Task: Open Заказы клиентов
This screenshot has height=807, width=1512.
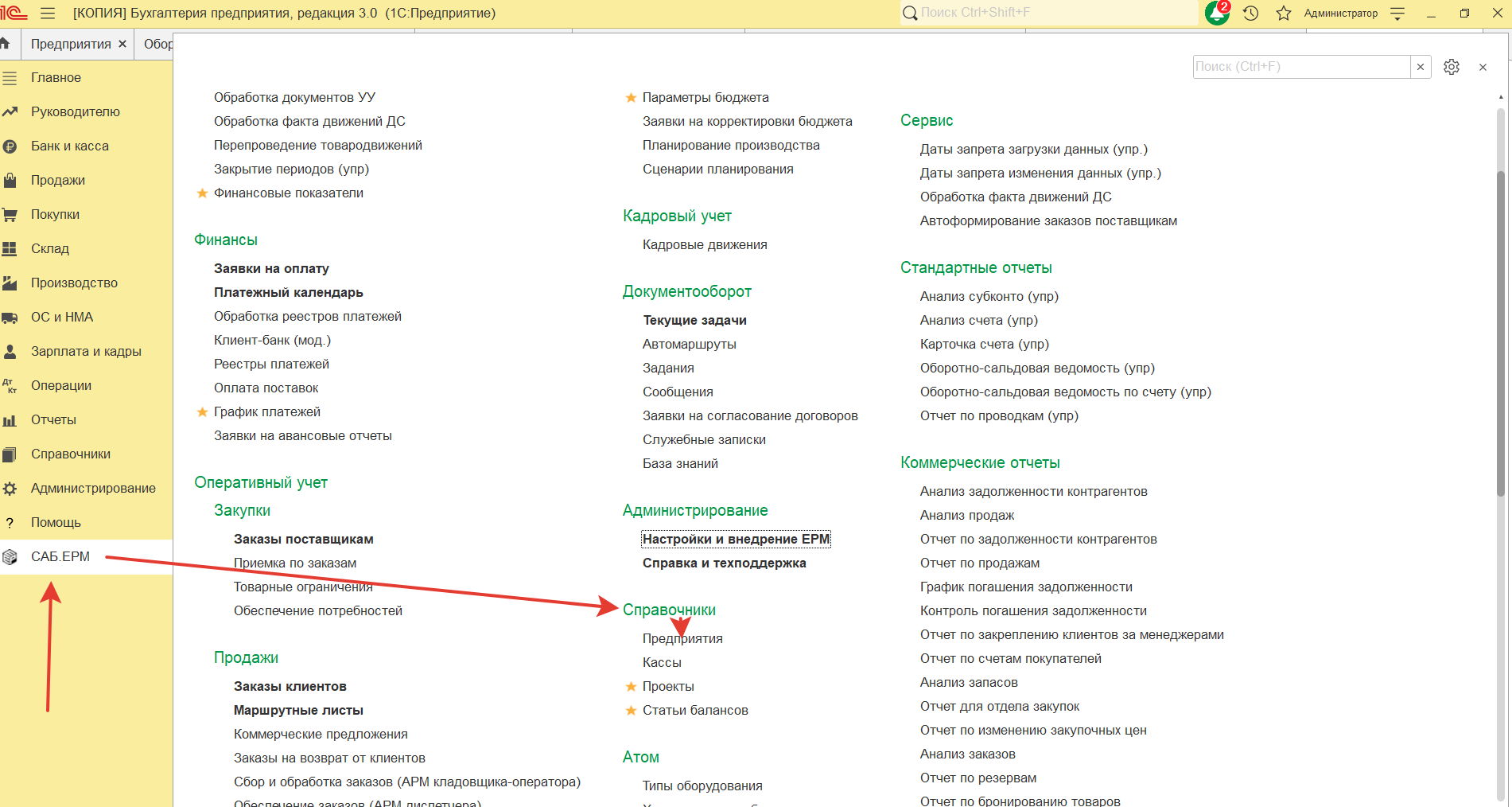Action: [x=290, y=687]
